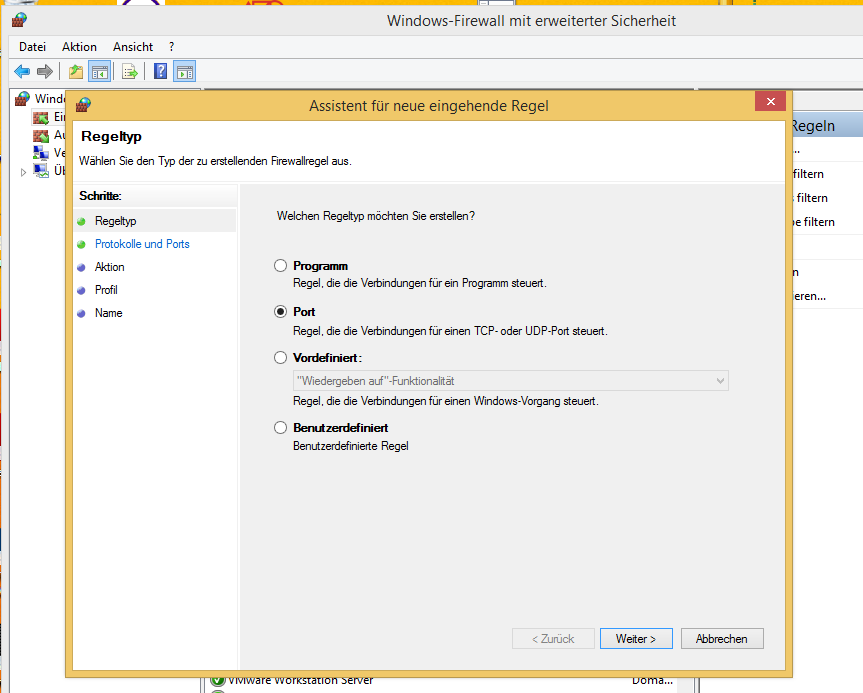Select the Windows-Firewall root node icon in the tree
This screenshot has height=693, width=863.
22,99
